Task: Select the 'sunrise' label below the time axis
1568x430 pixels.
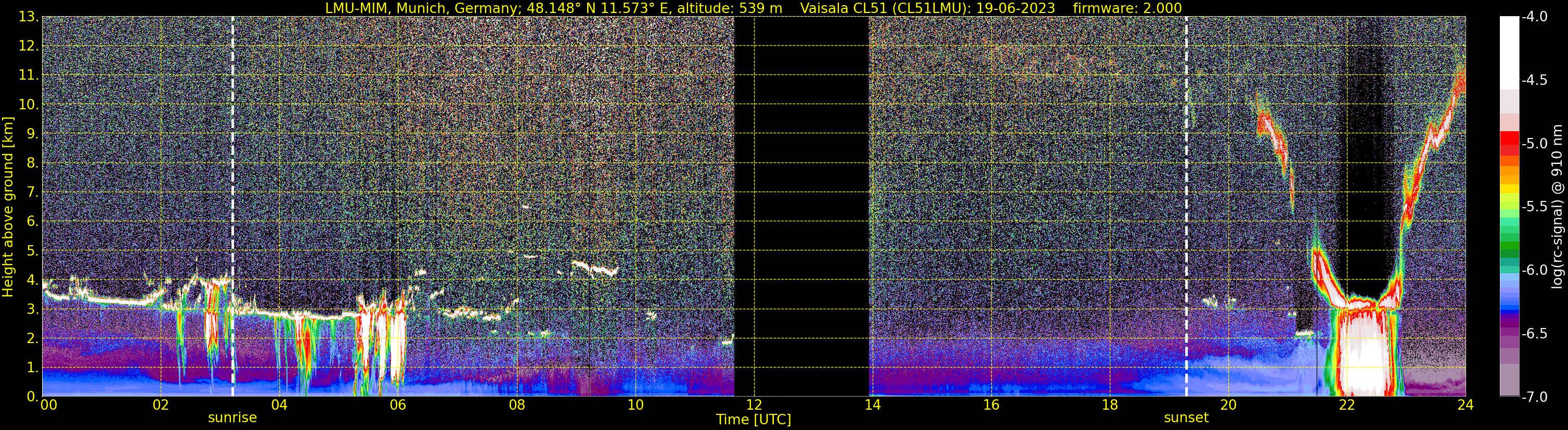Action: [x=232, y=418]
